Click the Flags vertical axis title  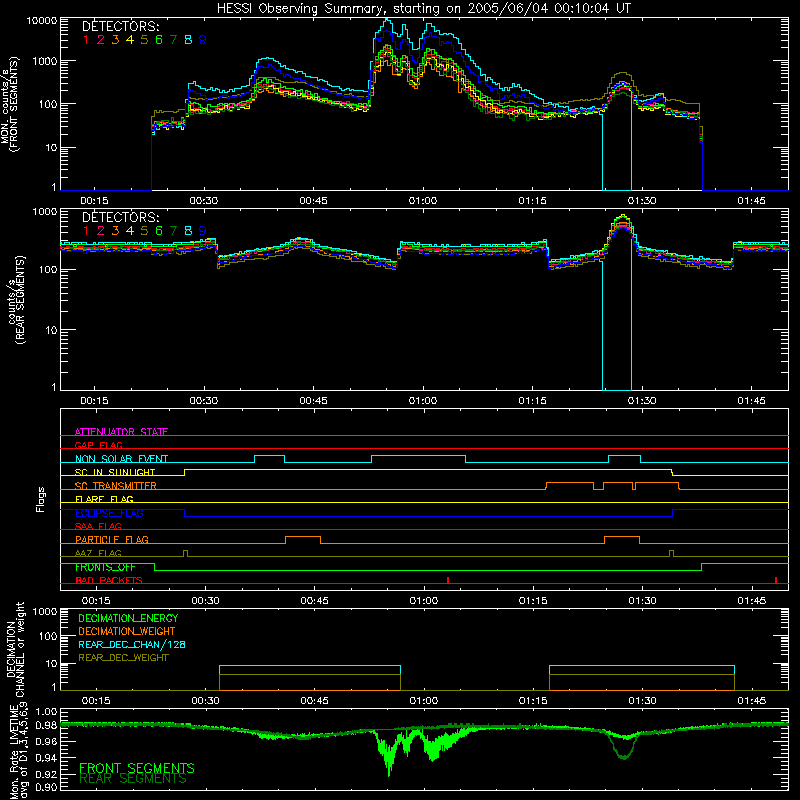pos(41,499)
